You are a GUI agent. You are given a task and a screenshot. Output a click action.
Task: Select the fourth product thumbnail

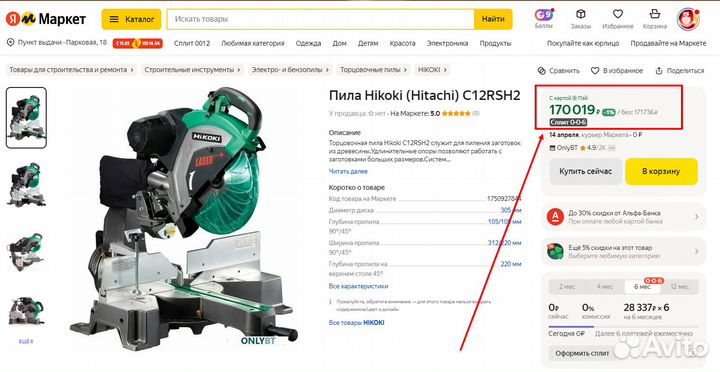26,312
